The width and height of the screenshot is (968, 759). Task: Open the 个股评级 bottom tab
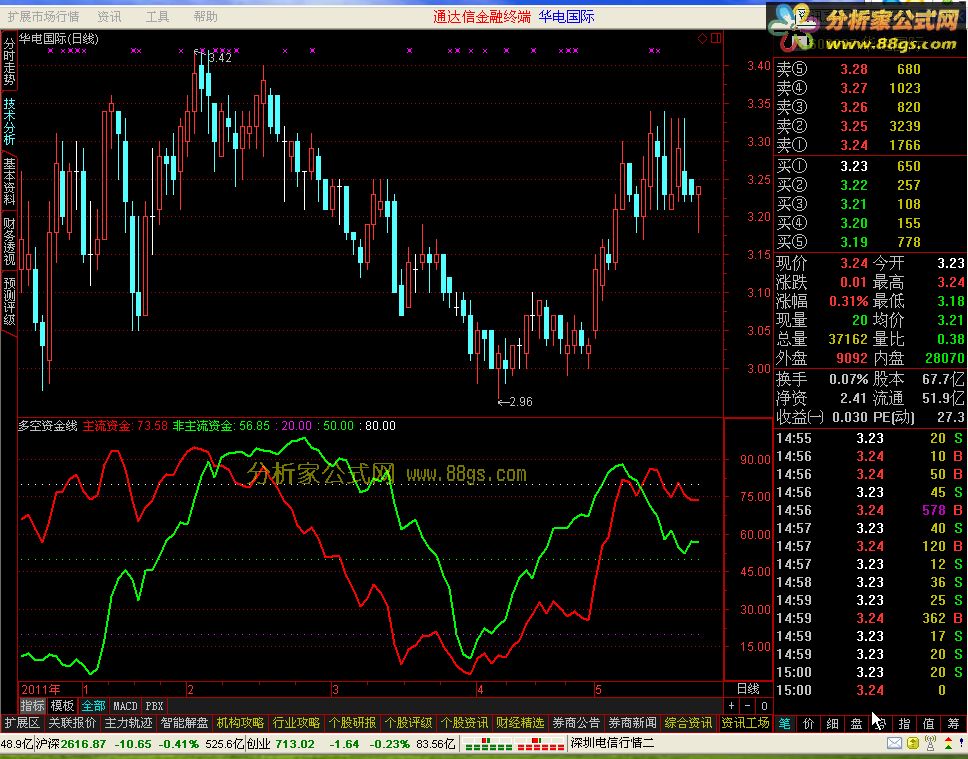click(x=408, y=723)
